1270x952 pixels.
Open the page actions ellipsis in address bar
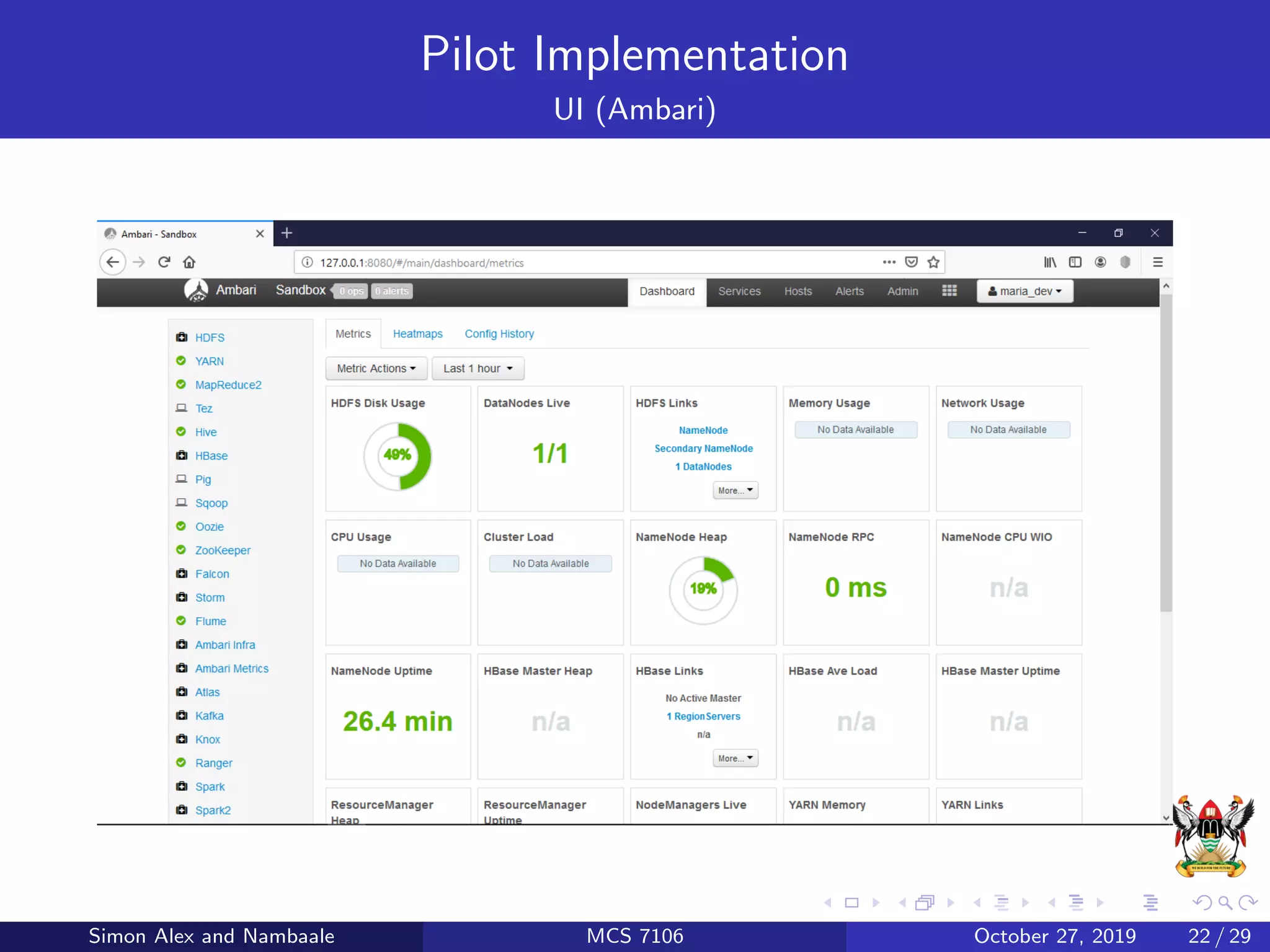889,262
